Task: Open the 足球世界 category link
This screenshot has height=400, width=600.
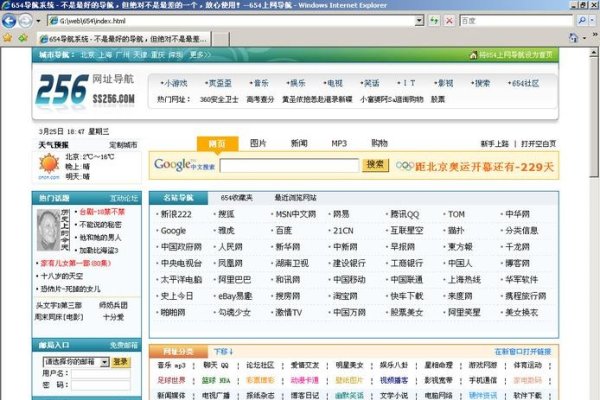Action: pyautogui.click(x=171, y=380)
